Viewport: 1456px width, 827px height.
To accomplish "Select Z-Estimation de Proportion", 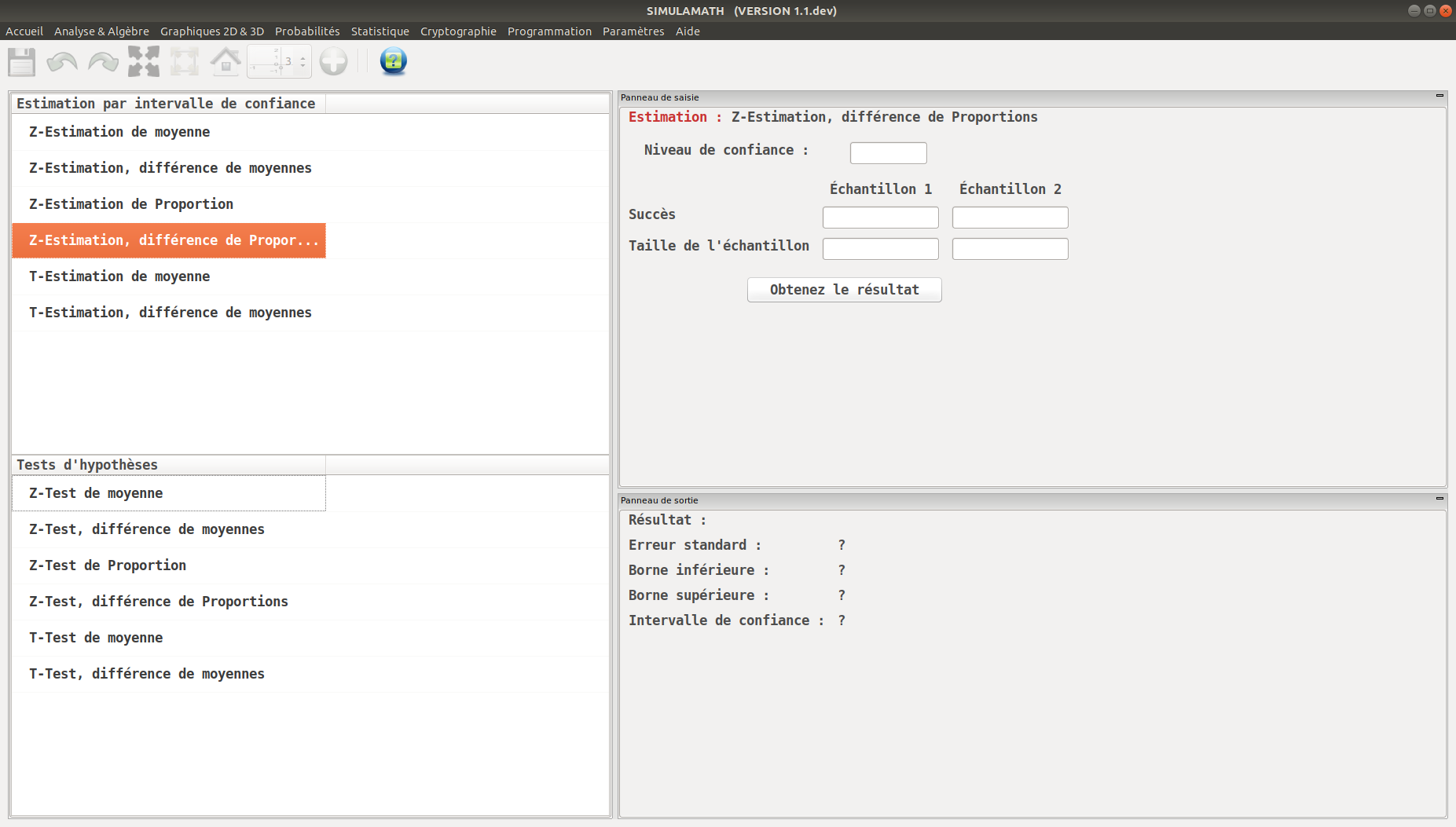I will (169, 204).
